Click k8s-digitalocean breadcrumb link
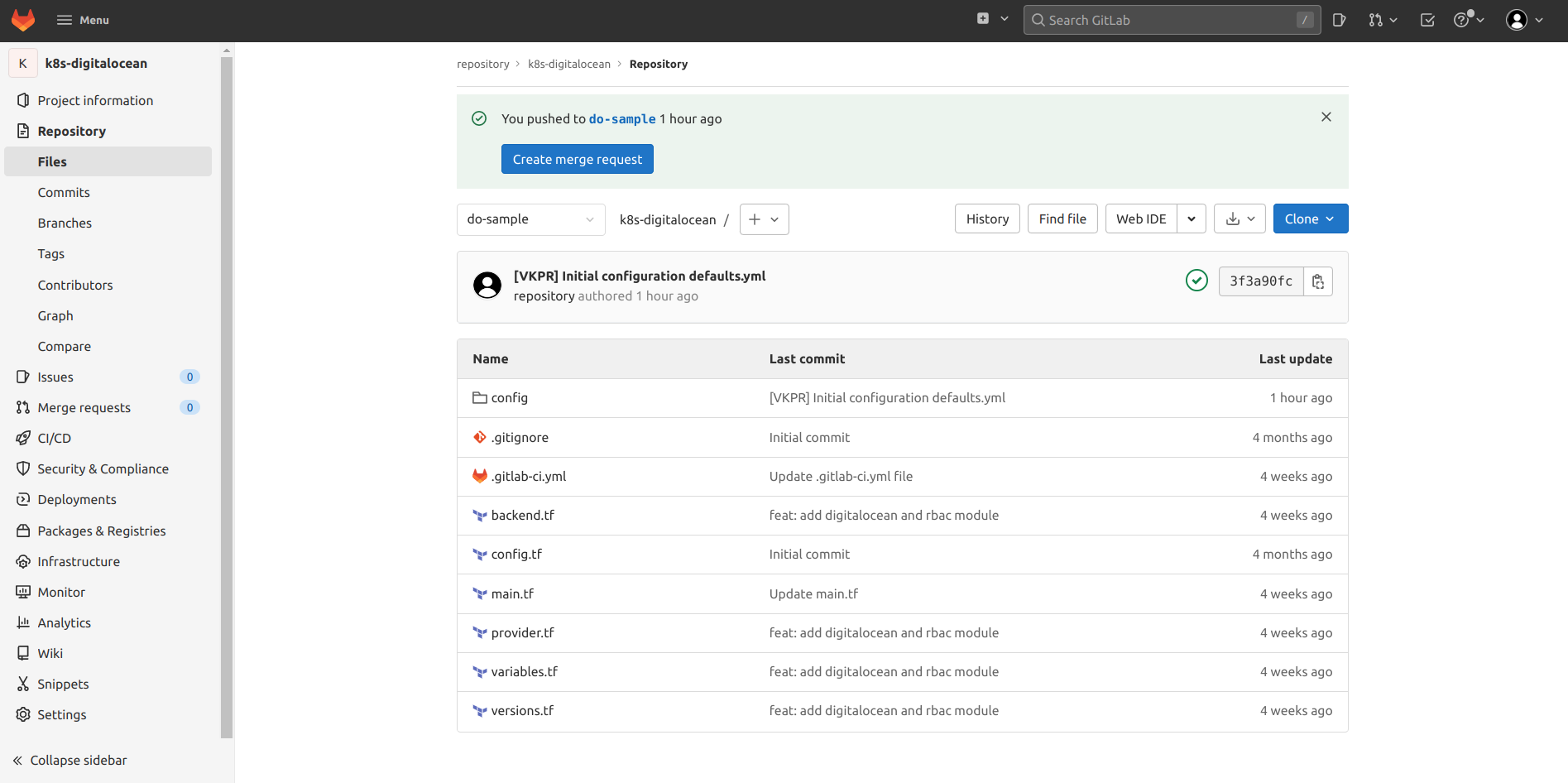 (x=569, y=64)
